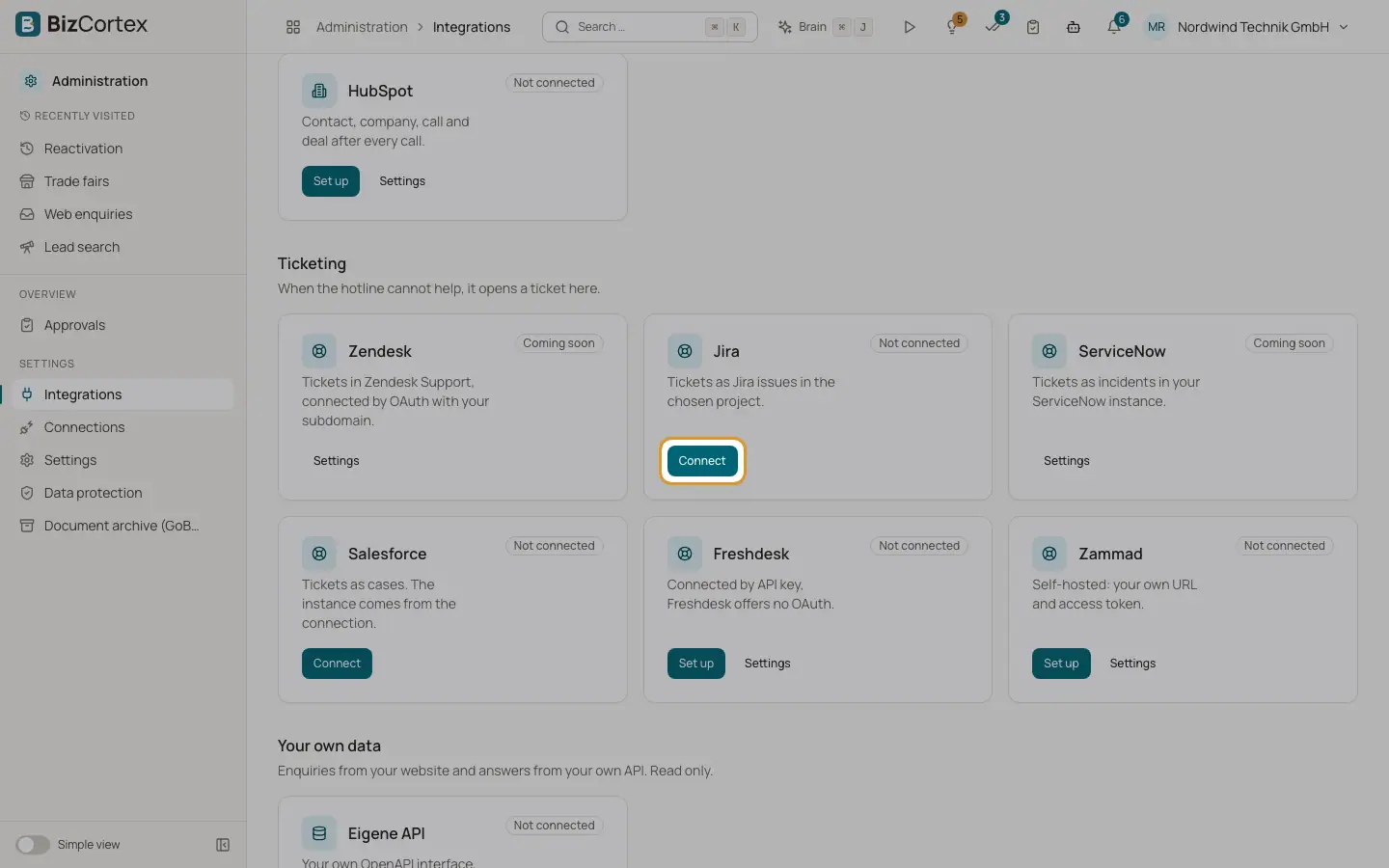
Task: Click the MR user avatar
Action: tap(1156, 27)
